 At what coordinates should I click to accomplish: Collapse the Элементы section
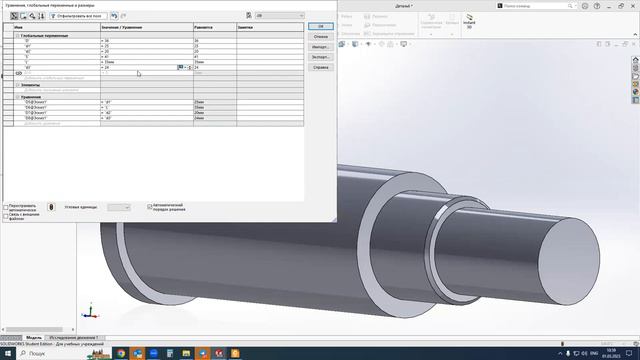[x=18, y=85]
